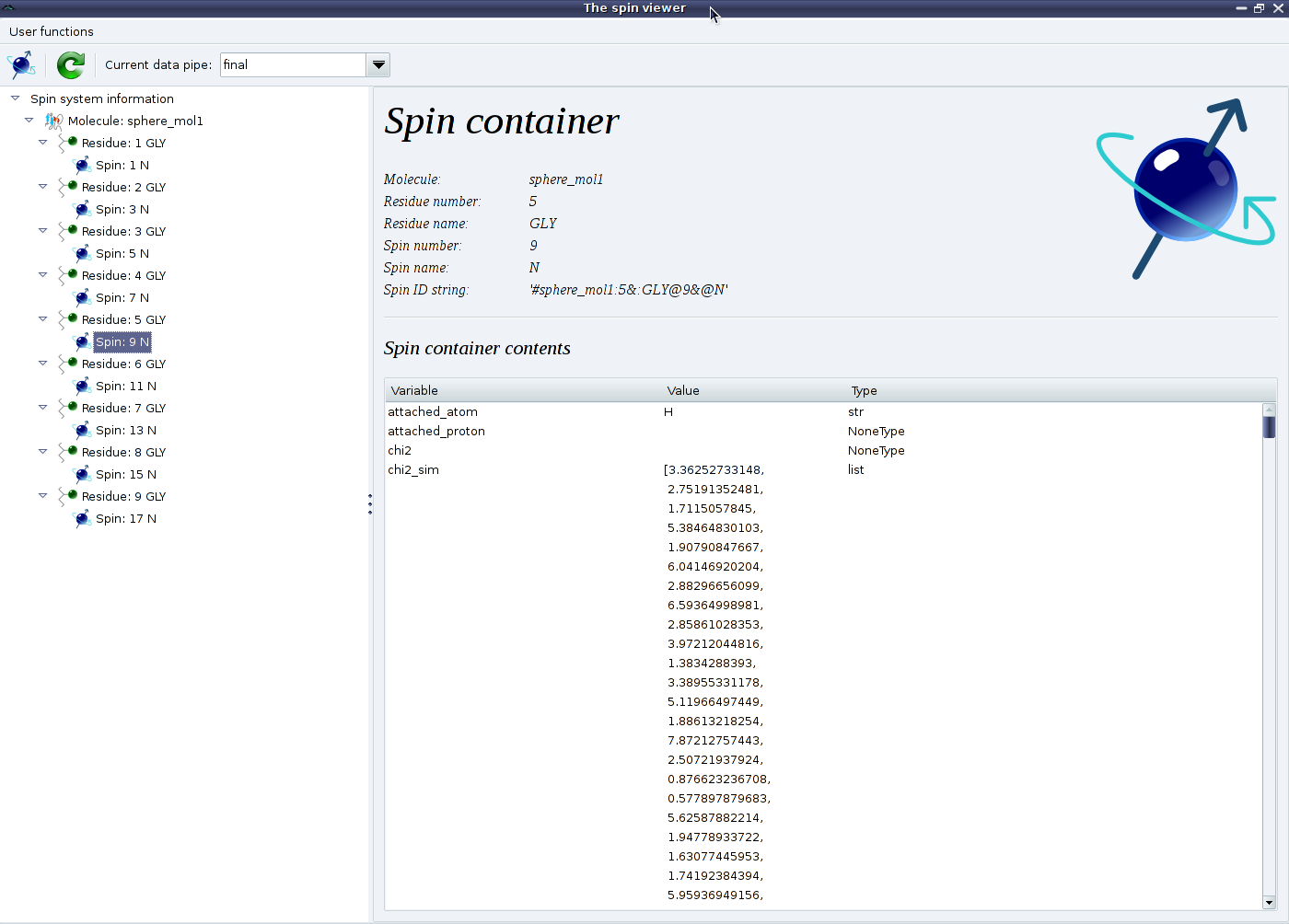Screen dimensions: 1289x924
Task: Click the scrollbar down arrow in contents list
Action: (1269, 903)
